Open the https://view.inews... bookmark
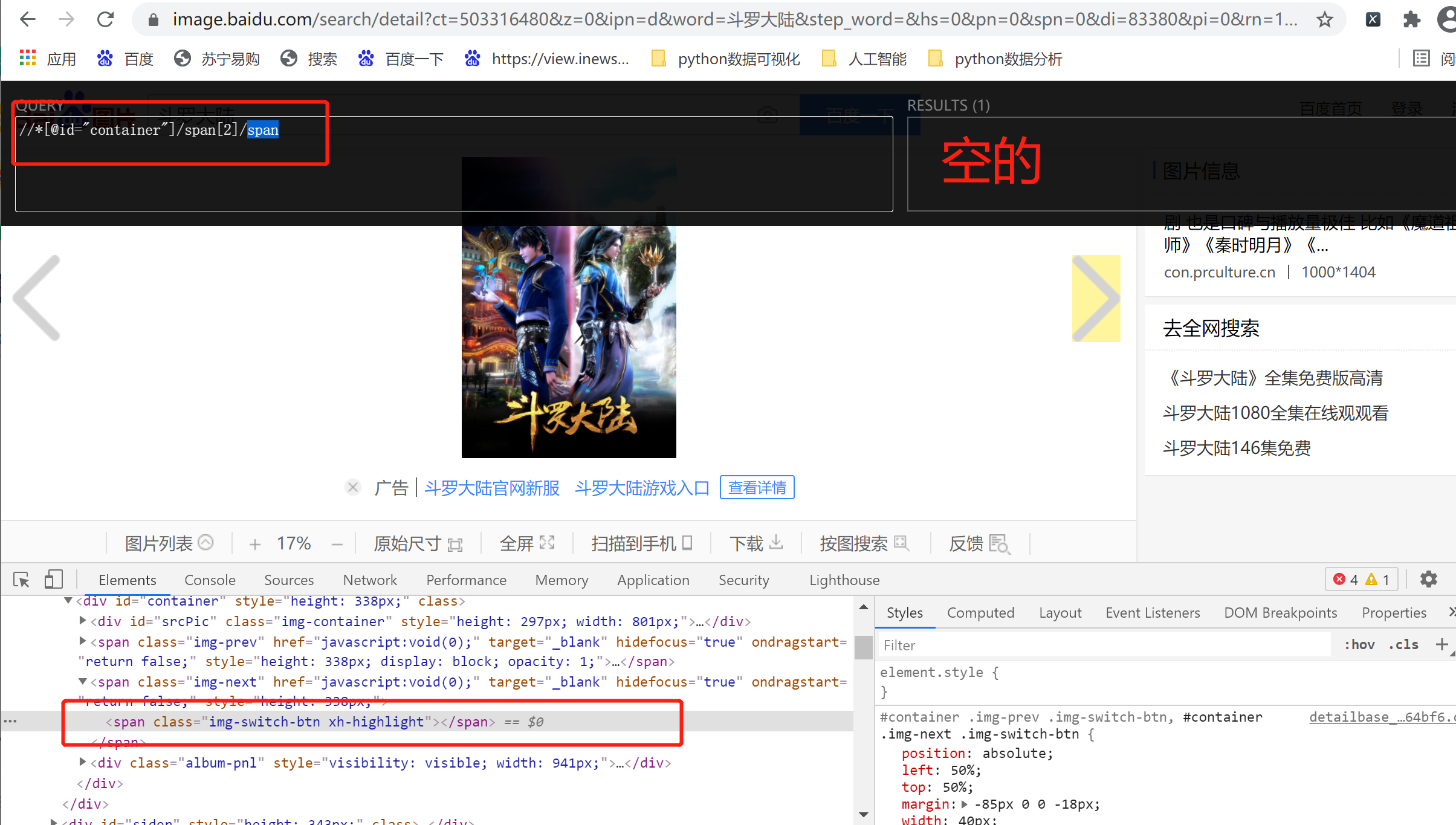 pyautogui.click(x=546, y=59)
